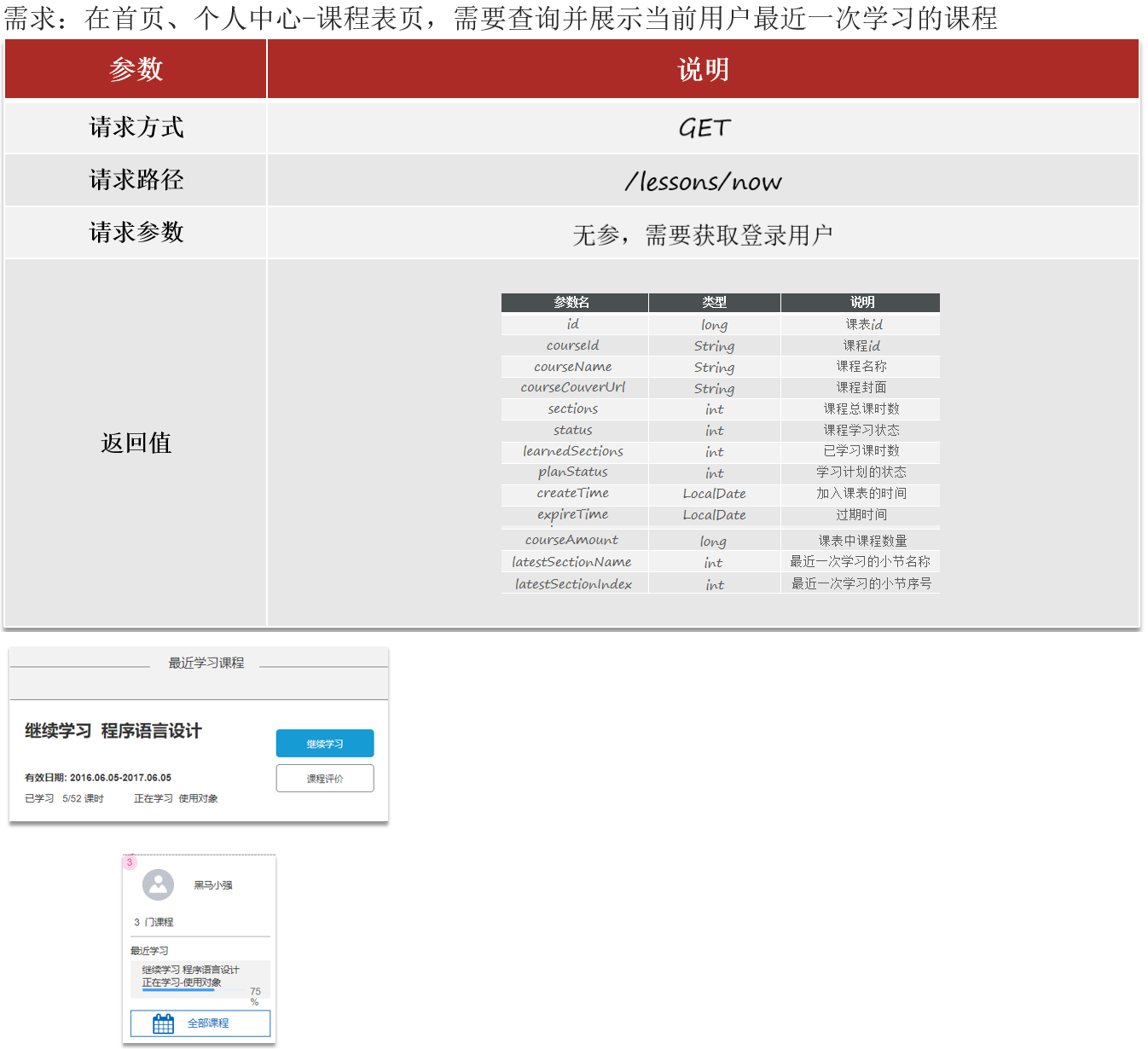This screenshot has height=1049, width=1148.
Task: Click the blue course progress bar
Action: point(177,990)
